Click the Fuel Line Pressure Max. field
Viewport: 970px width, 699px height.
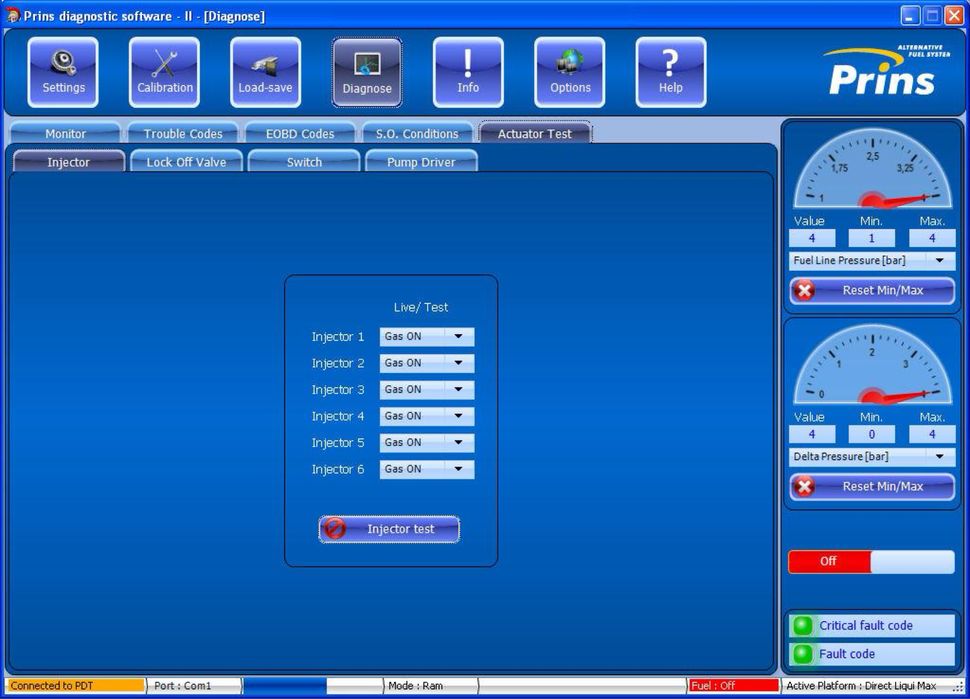[x=932, y=238]
